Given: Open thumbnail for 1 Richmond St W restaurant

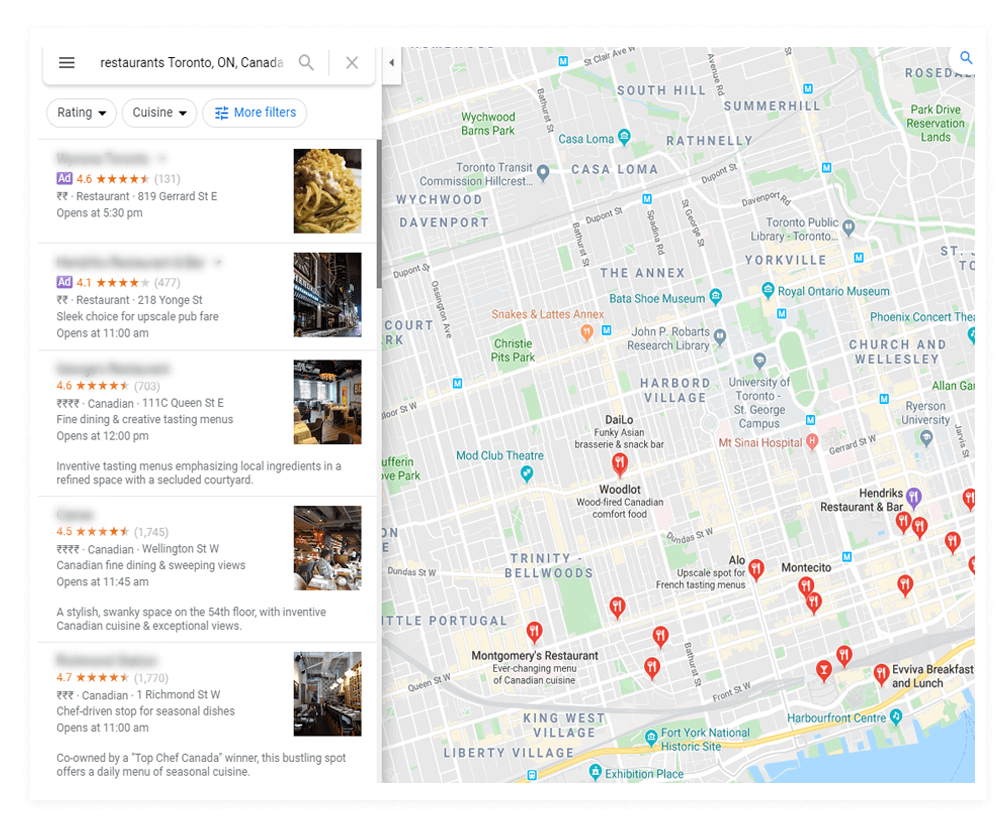Looking at the screenshot, I should 328,694.
